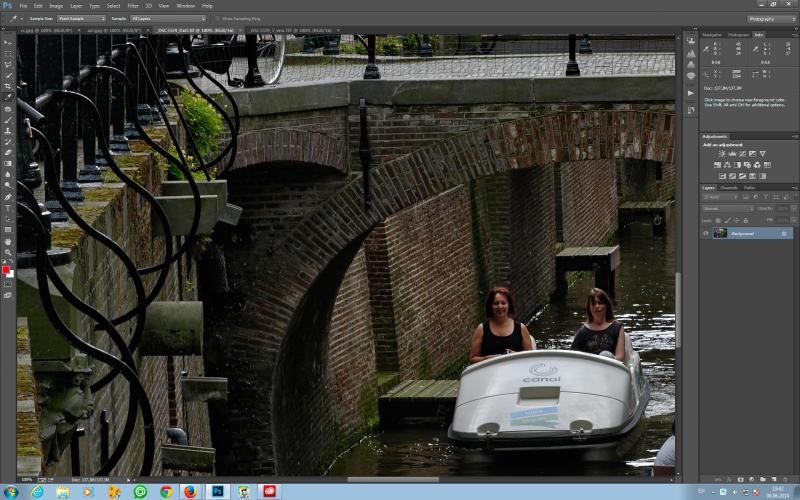Screen dimensions: 800x500
Task: Open the Navigator panel tab
Action: (712, 35)
